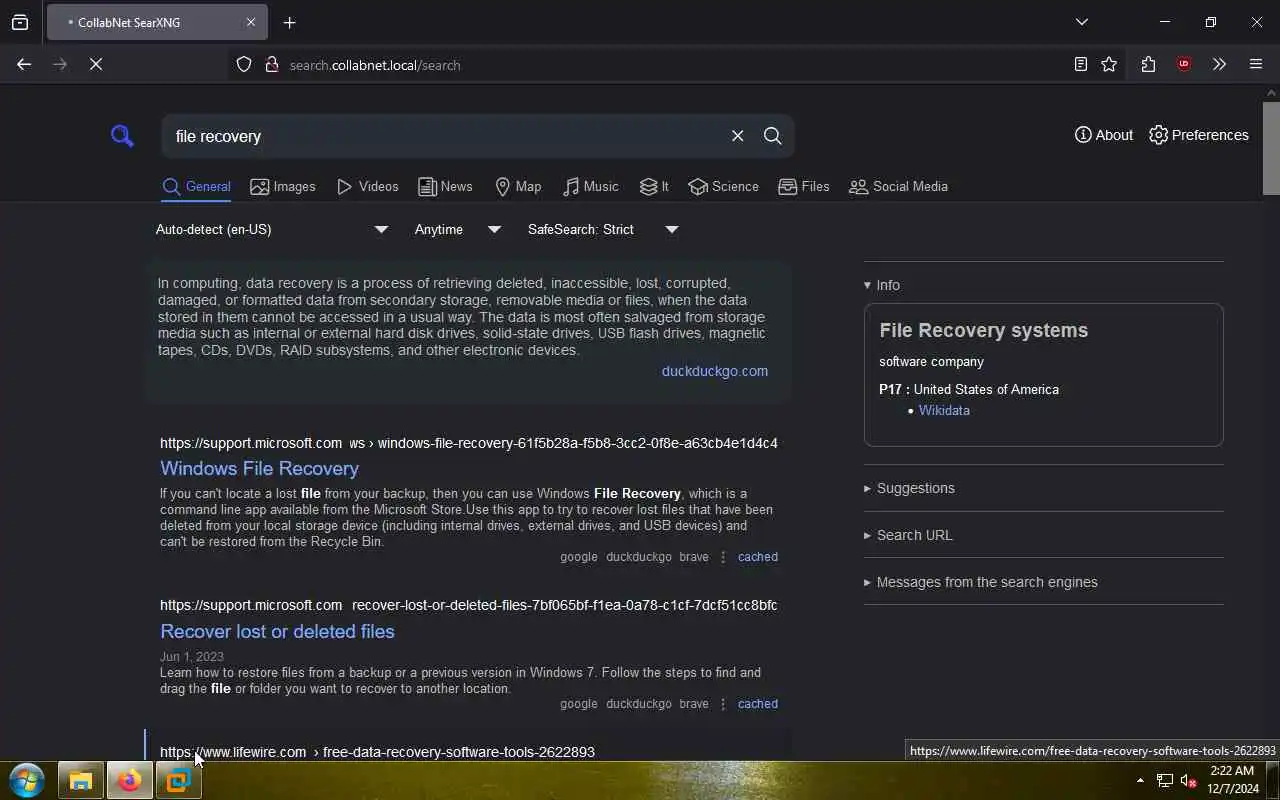
Task: Switch to the News tab
Action: coord(445,187)
